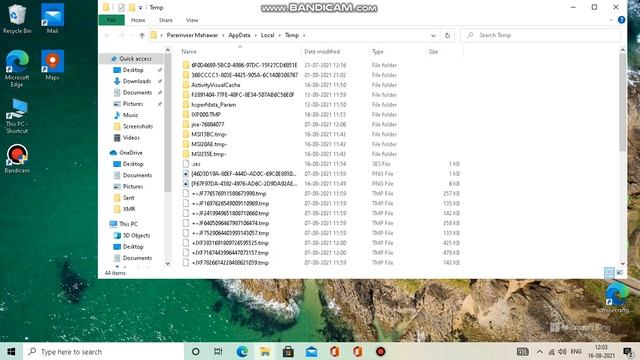
Task: Expand the address bar history dropdown
Action: click(433, 36)
